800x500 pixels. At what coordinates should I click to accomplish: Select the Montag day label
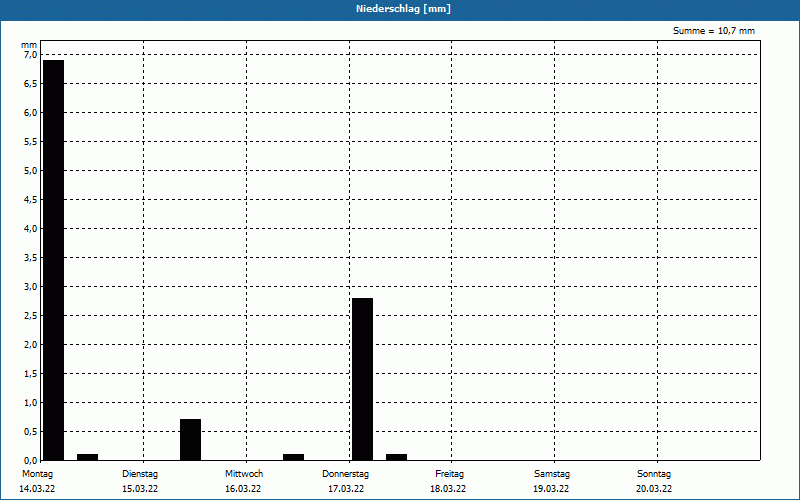[x=37, y=474]
